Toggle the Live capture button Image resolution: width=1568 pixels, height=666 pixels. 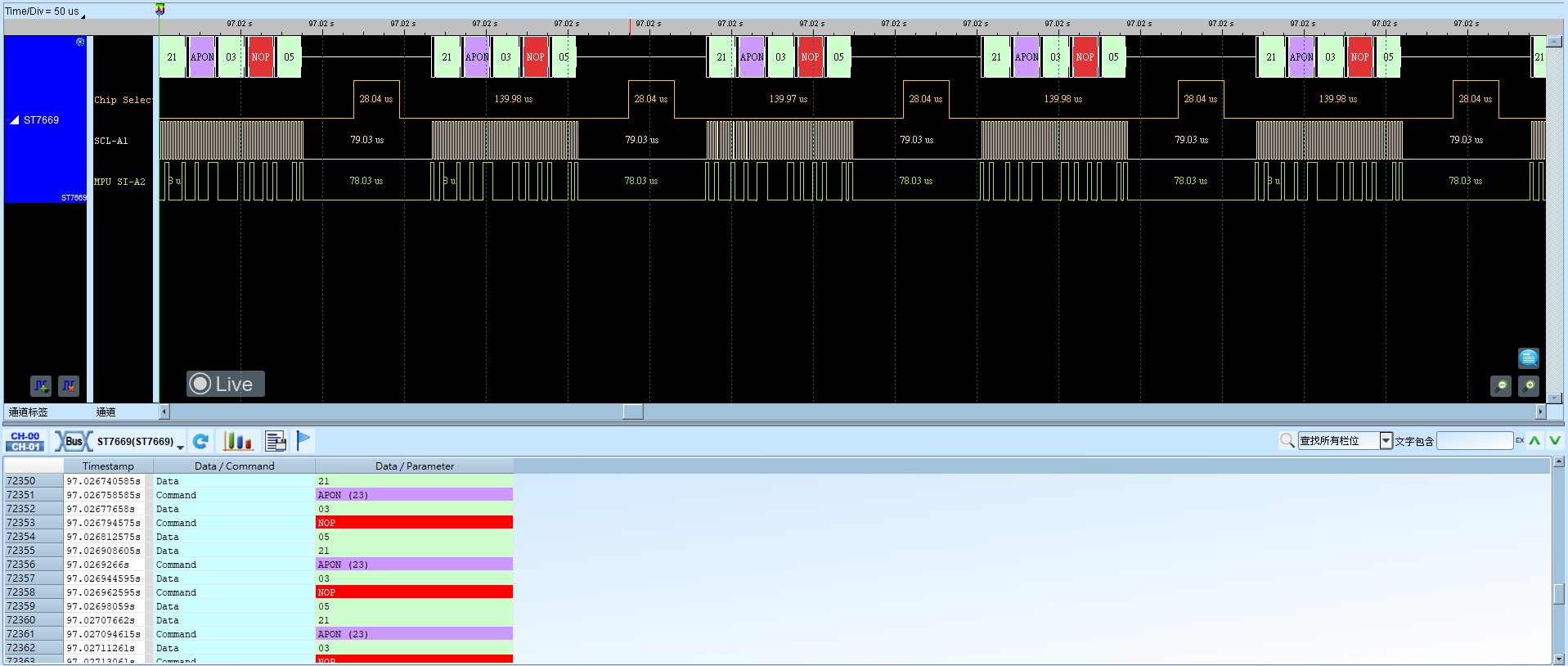(226, 384)
